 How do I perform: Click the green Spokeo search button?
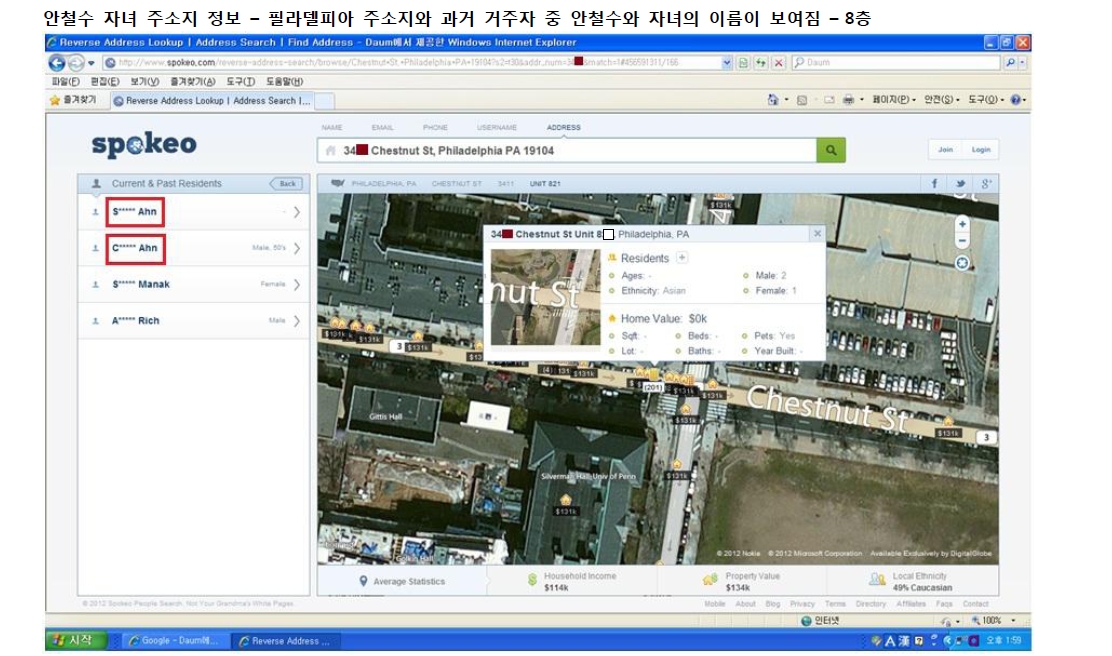tap(831, 150)
